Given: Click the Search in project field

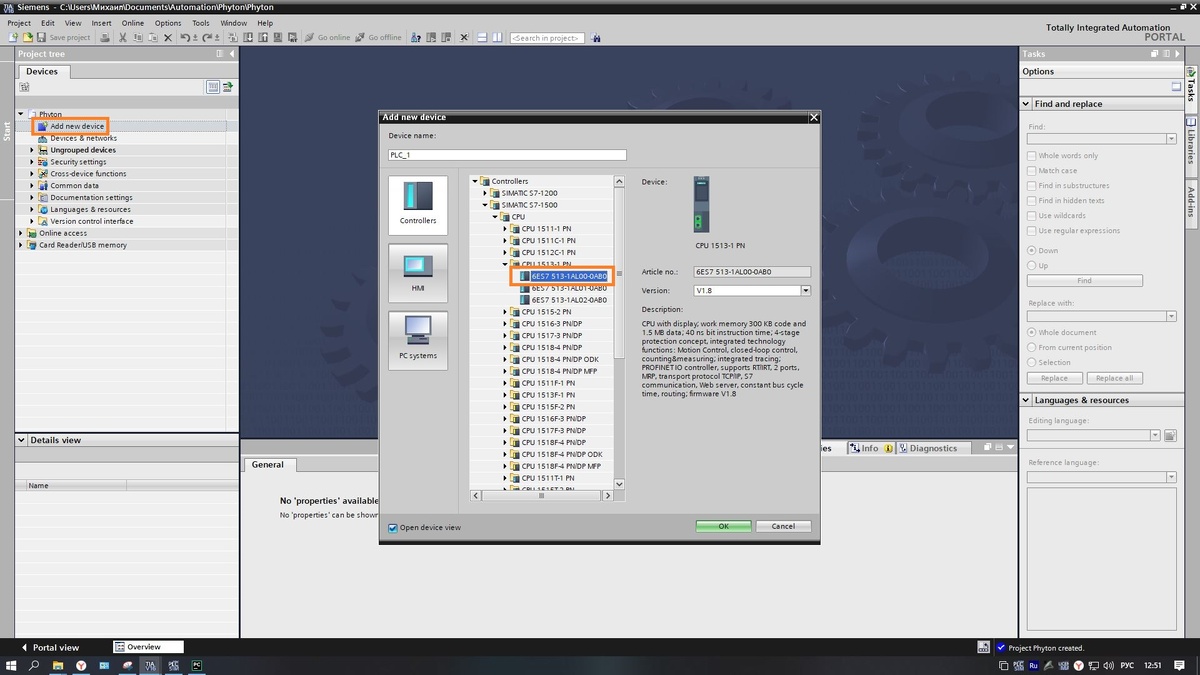Looking at the screenshot, I should [547, 37].
